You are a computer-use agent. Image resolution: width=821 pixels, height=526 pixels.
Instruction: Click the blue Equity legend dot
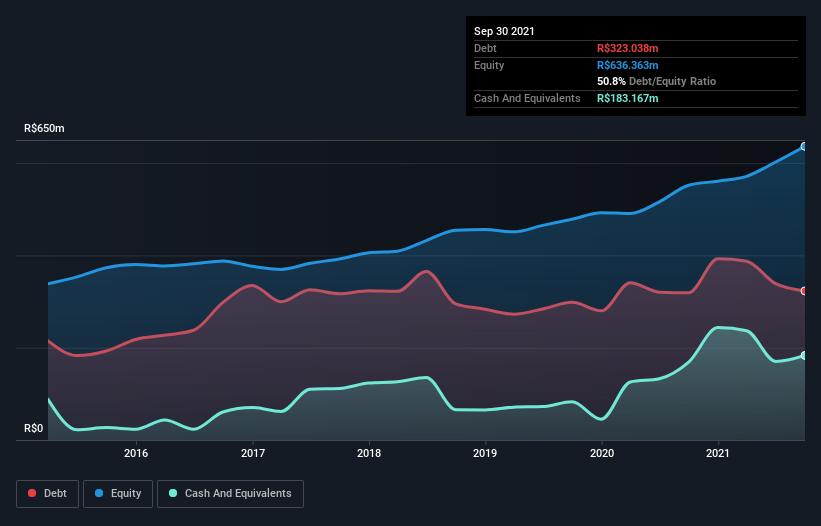(99, 494)
